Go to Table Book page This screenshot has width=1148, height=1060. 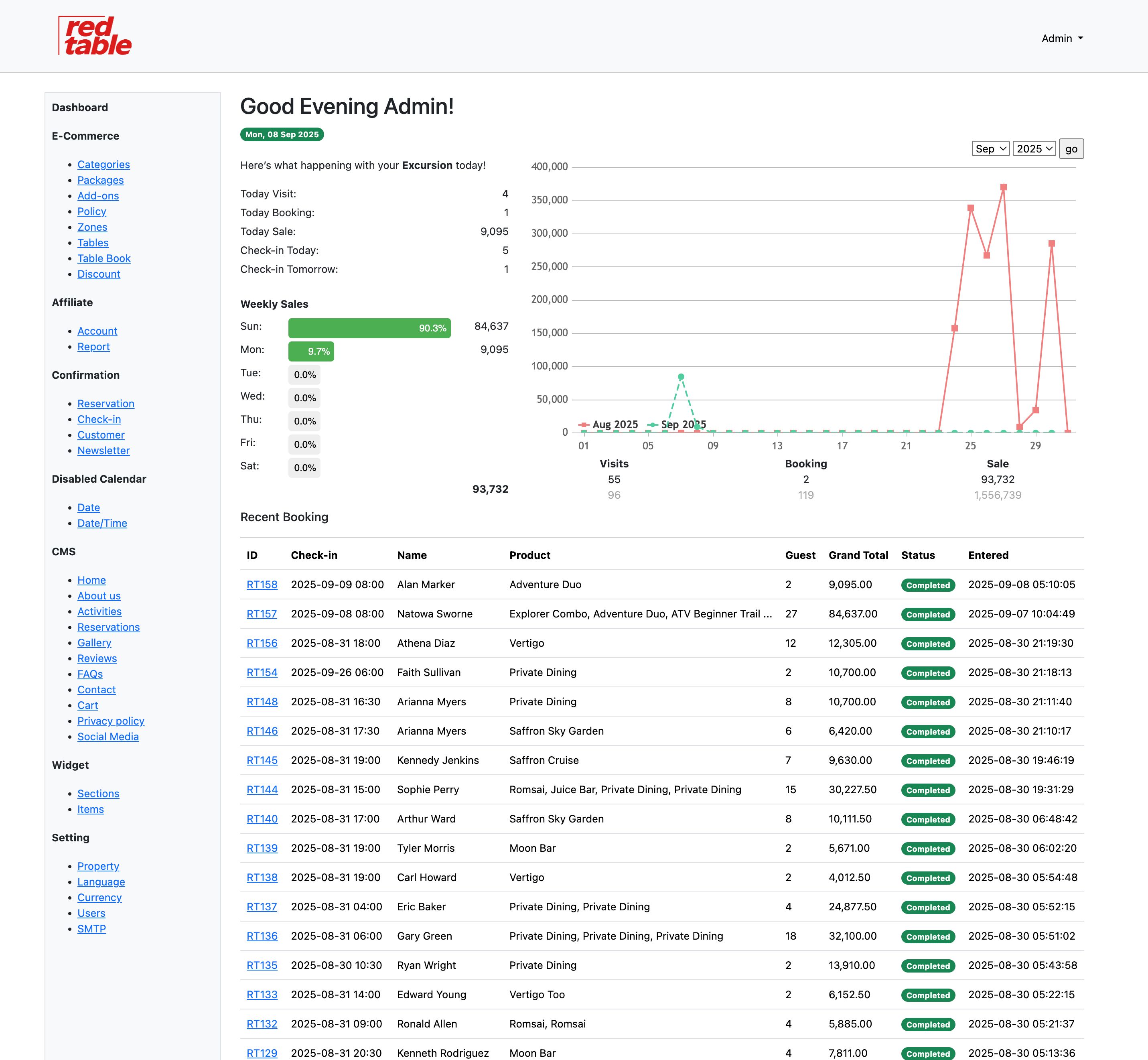[104, 258]
